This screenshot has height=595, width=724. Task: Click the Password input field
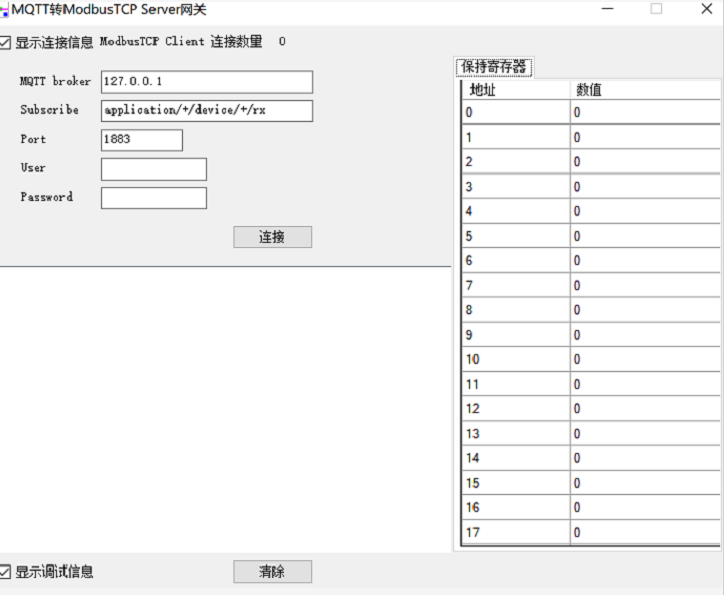pos(154,198)
